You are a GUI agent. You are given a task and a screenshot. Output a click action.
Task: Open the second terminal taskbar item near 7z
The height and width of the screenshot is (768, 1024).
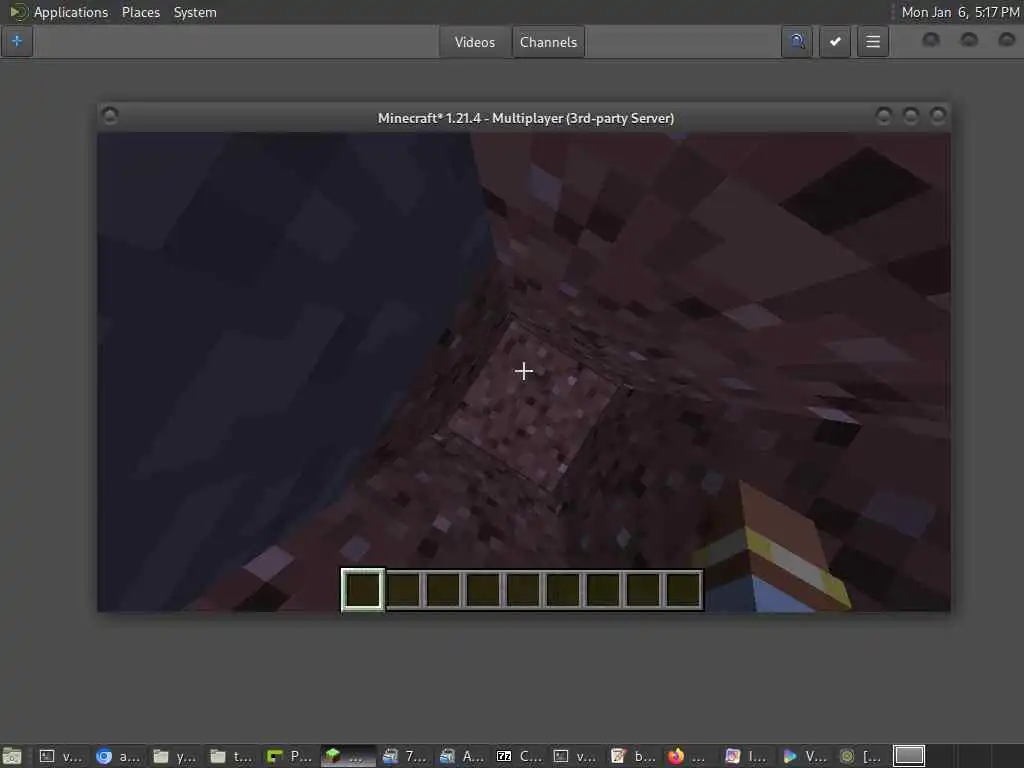575,756
